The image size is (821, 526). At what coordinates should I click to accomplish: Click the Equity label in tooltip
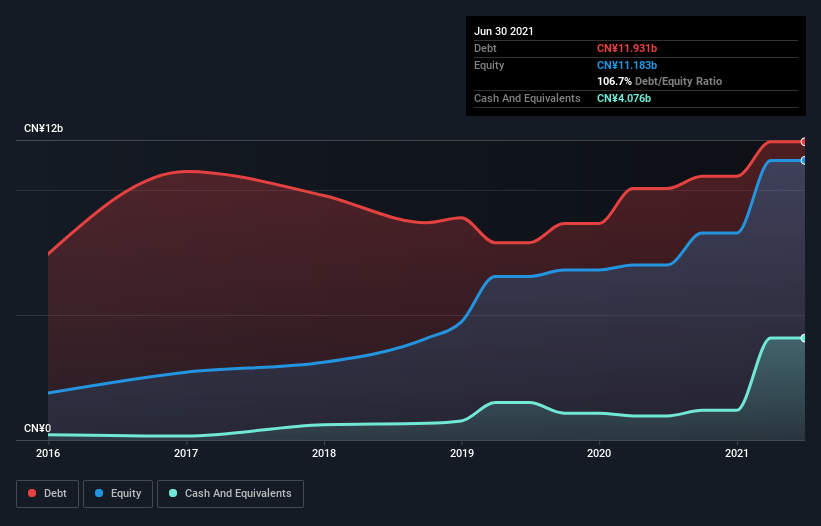(x=489, y=65)
